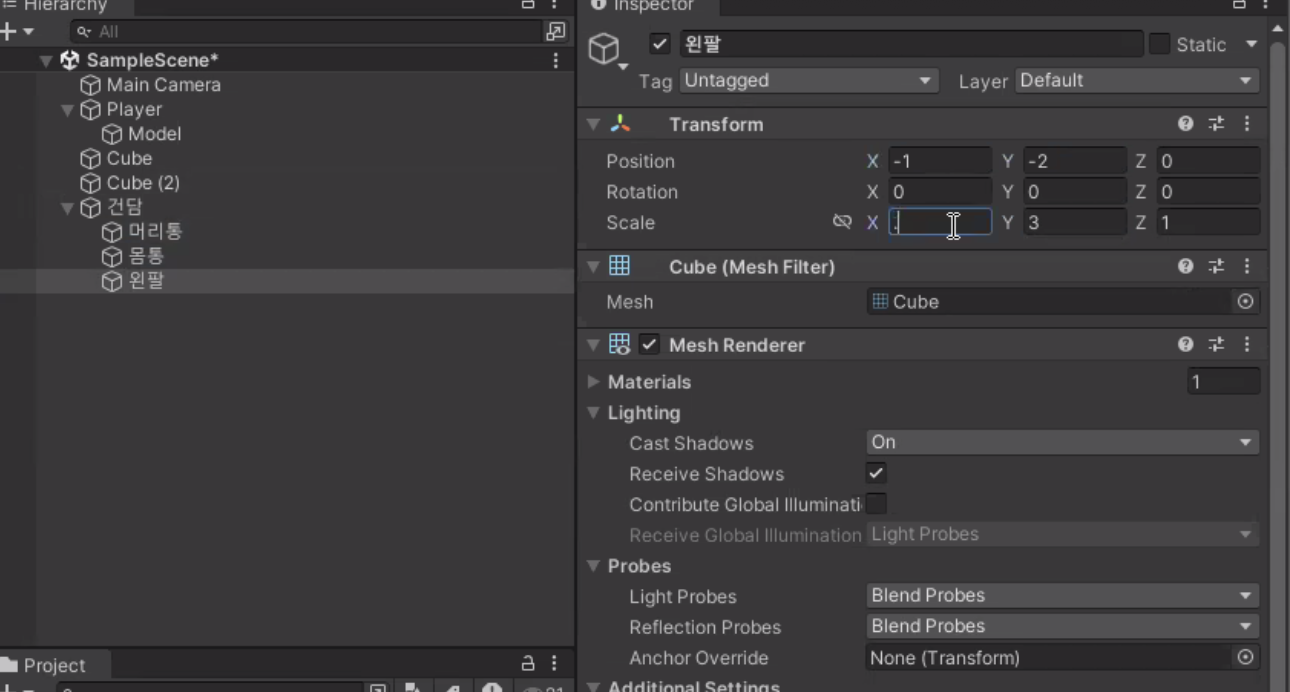Select the 왼팔 object row
This screenshot has height=692, width=1290.
click(x=287, y=282)
